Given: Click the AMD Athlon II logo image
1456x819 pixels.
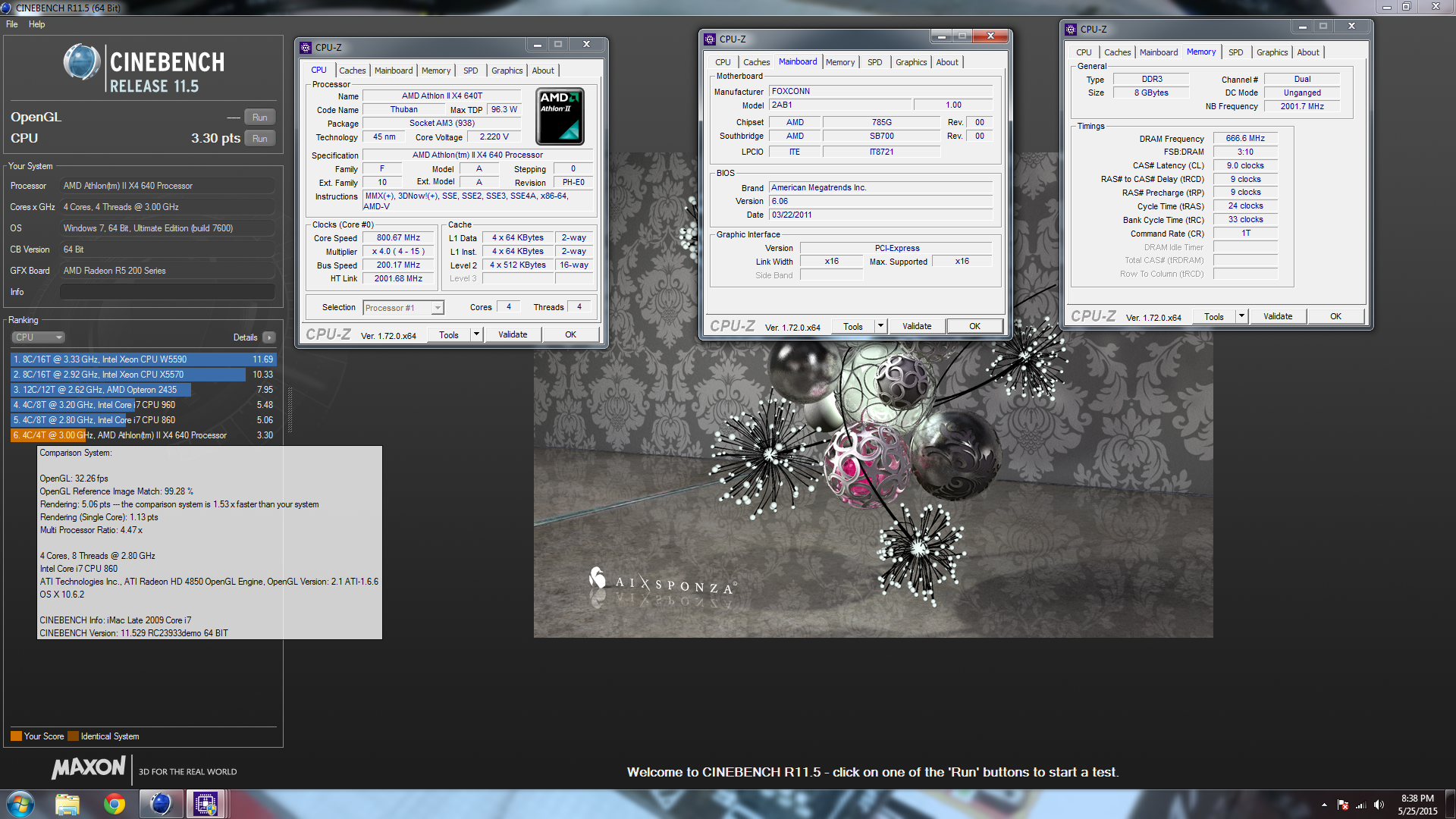Looking at the screenshot, I should [x=560, y=117].
